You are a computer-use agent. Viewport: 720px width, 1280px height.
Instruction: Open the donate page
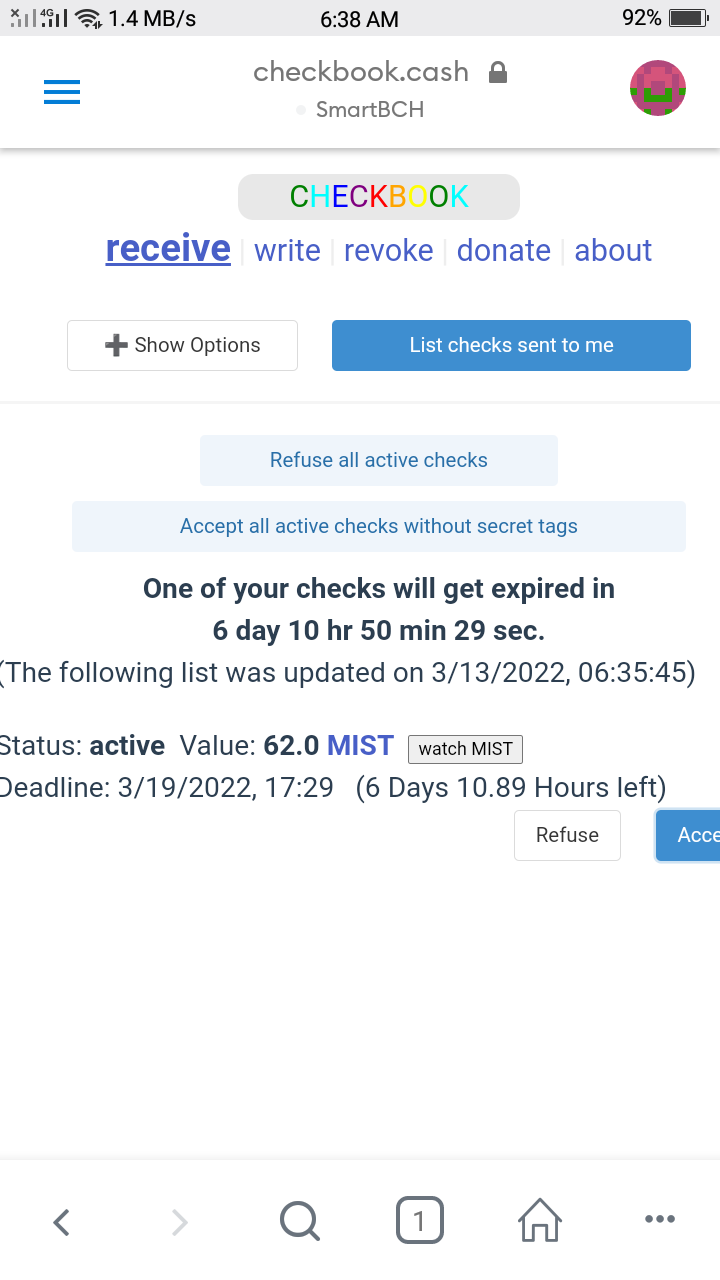(504, 250)
